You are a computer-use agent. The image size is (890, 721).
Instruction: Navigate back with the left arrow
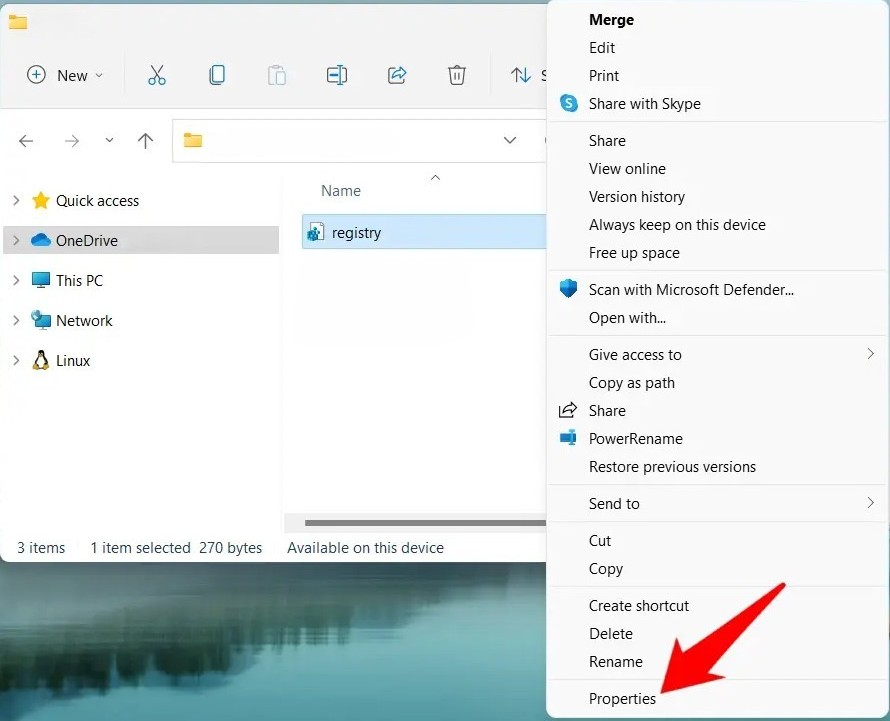point(26,141)
